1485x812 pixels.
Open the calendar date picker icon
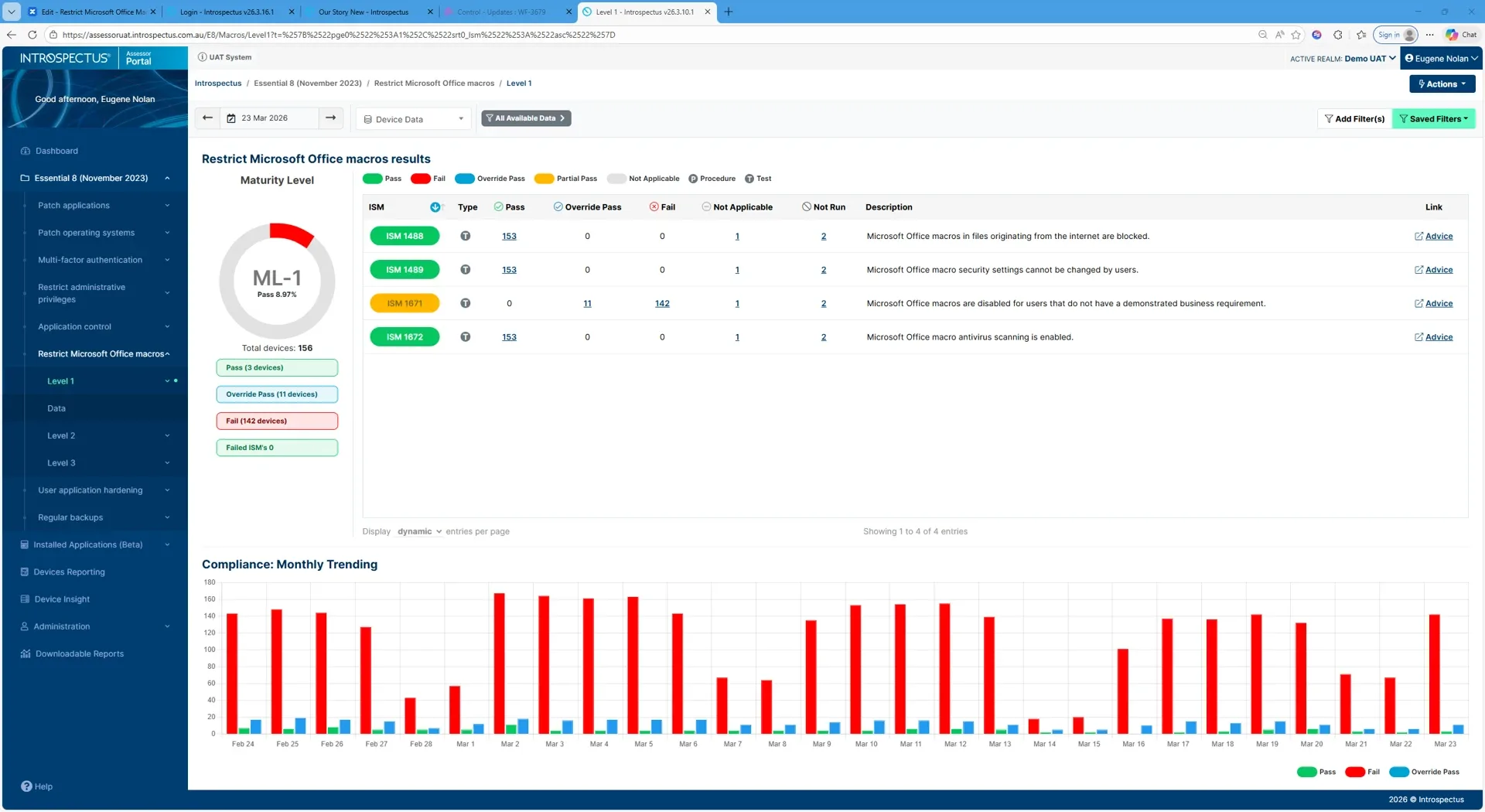pyautogui.click(x=231, y=119)
